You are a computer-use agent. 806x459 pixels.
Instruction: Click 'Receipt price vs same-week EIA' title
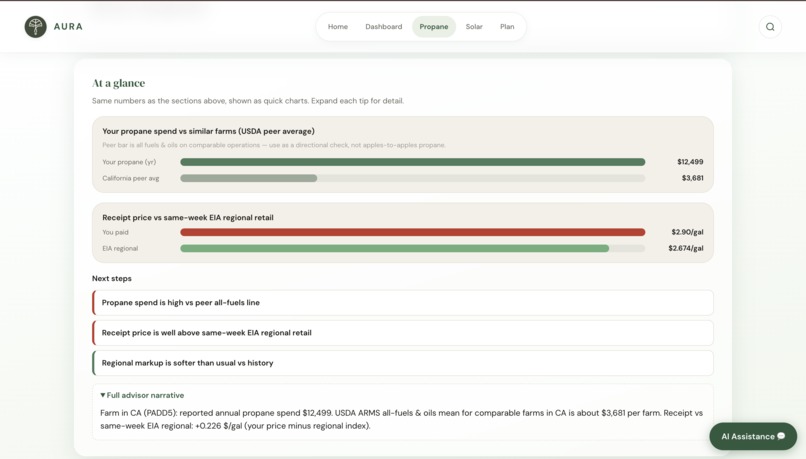(x=188, y=217)
